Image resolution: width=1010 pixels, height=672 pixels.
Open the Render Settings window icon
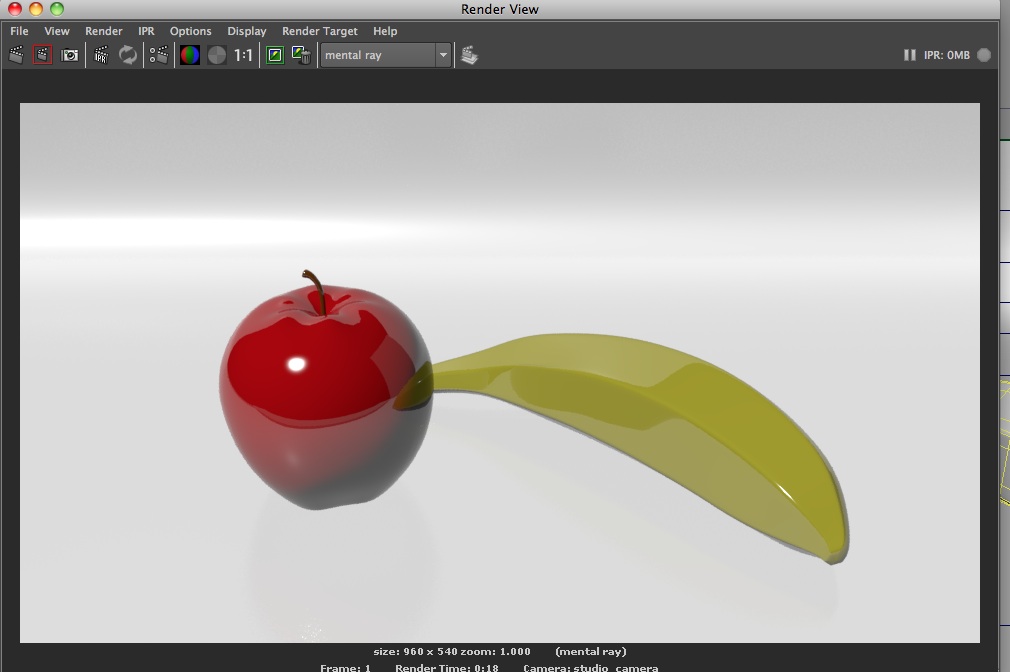pyautogui.click(x=158, y=55)
